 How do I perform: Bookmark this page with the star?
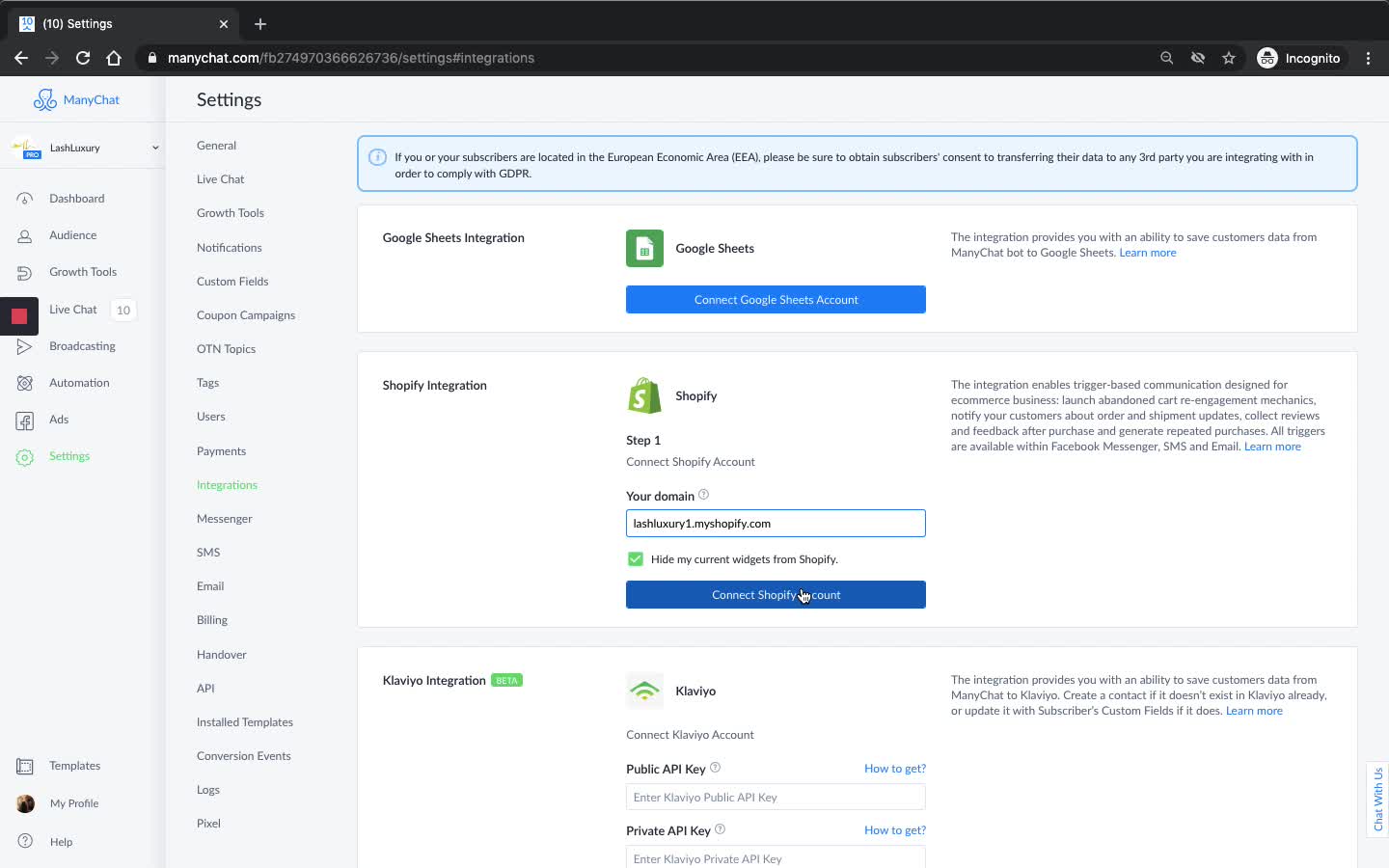pyautogui.click(x=1228, y=58)
